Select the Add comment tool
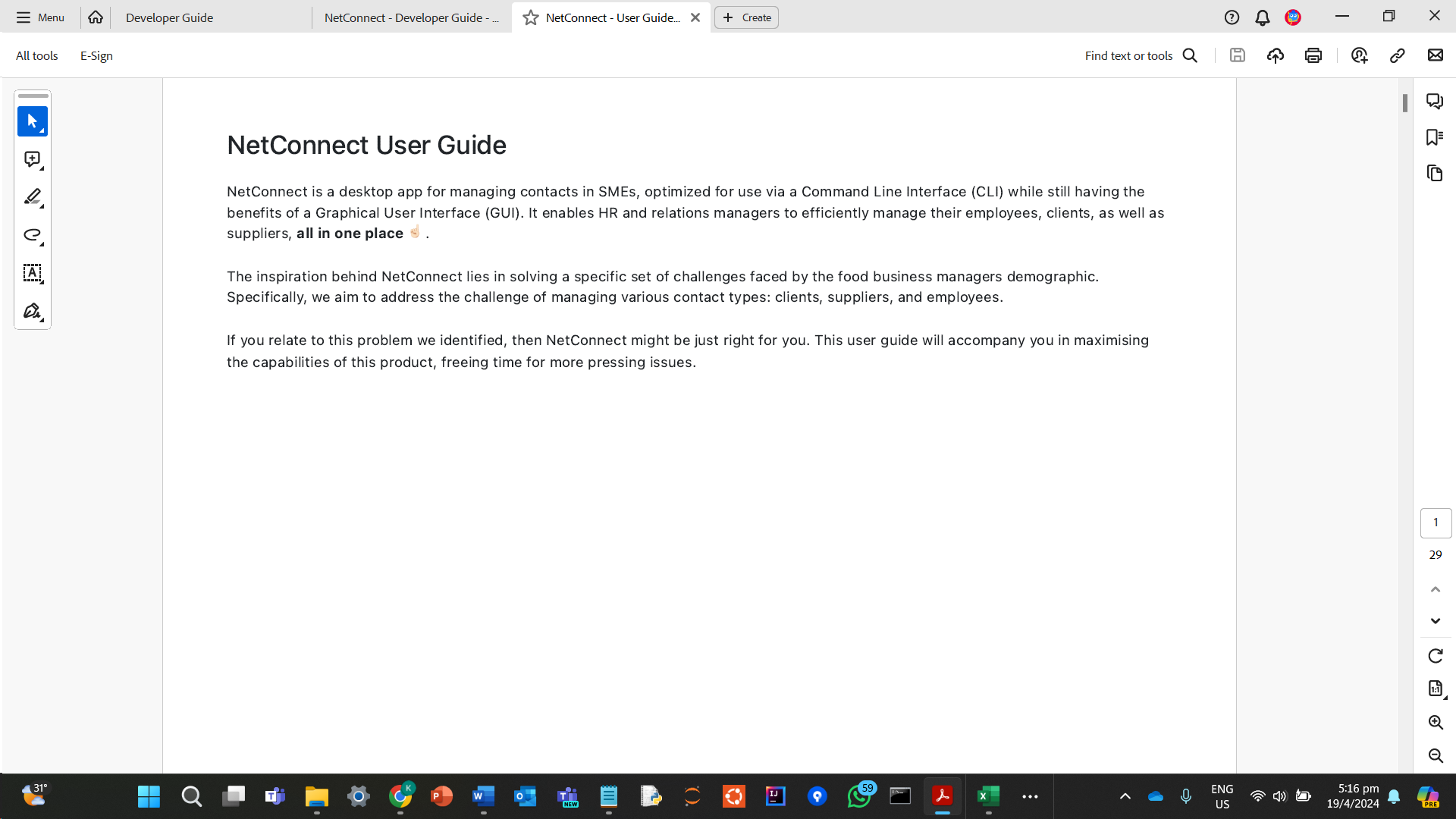The height and width of the screenshot is (819, 1456). (x=32, y=159)
